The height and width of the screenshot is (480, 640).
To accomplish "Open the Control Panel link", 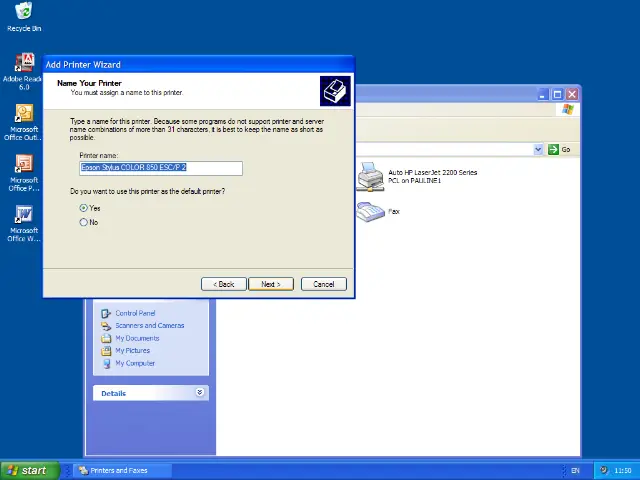I will pos(135,313).
